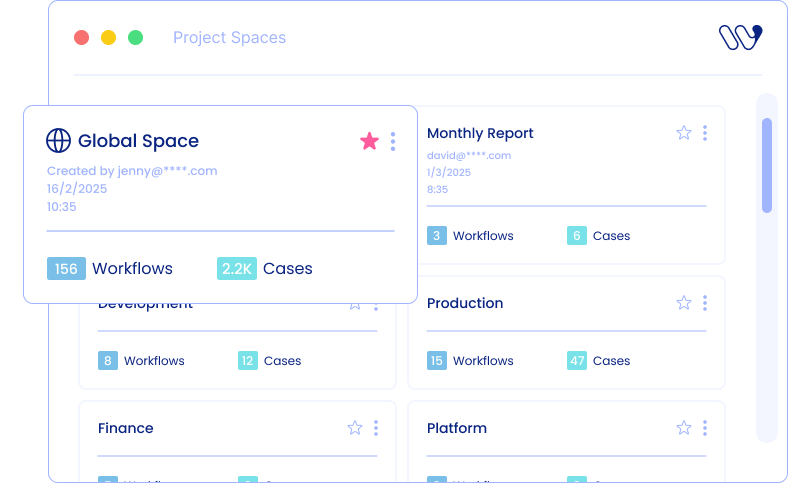The height and width of the screenshot is (486, 810).
Task: Open Development's 12 Cases count
Action: click(248, 361)
